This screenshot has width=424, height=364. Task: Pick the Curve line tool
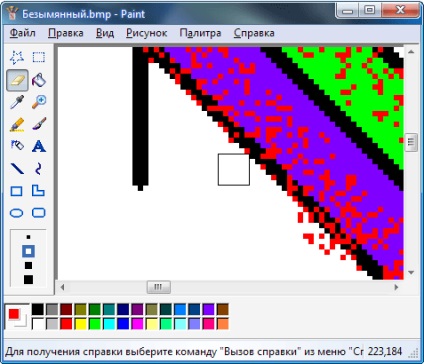(x=39, y=169)
